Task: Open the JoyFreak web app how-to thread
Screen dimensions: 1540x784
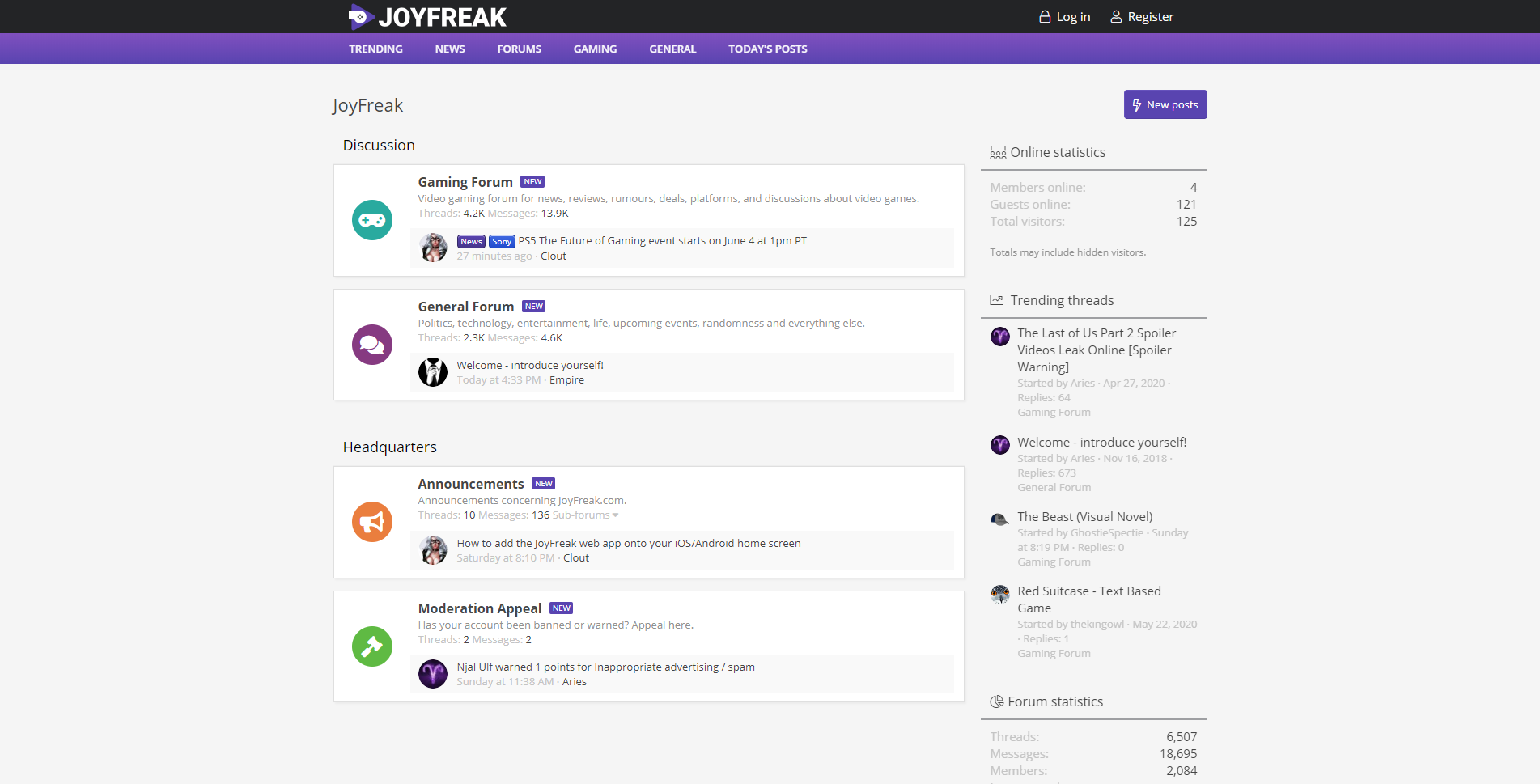Action: click(629, 544)
